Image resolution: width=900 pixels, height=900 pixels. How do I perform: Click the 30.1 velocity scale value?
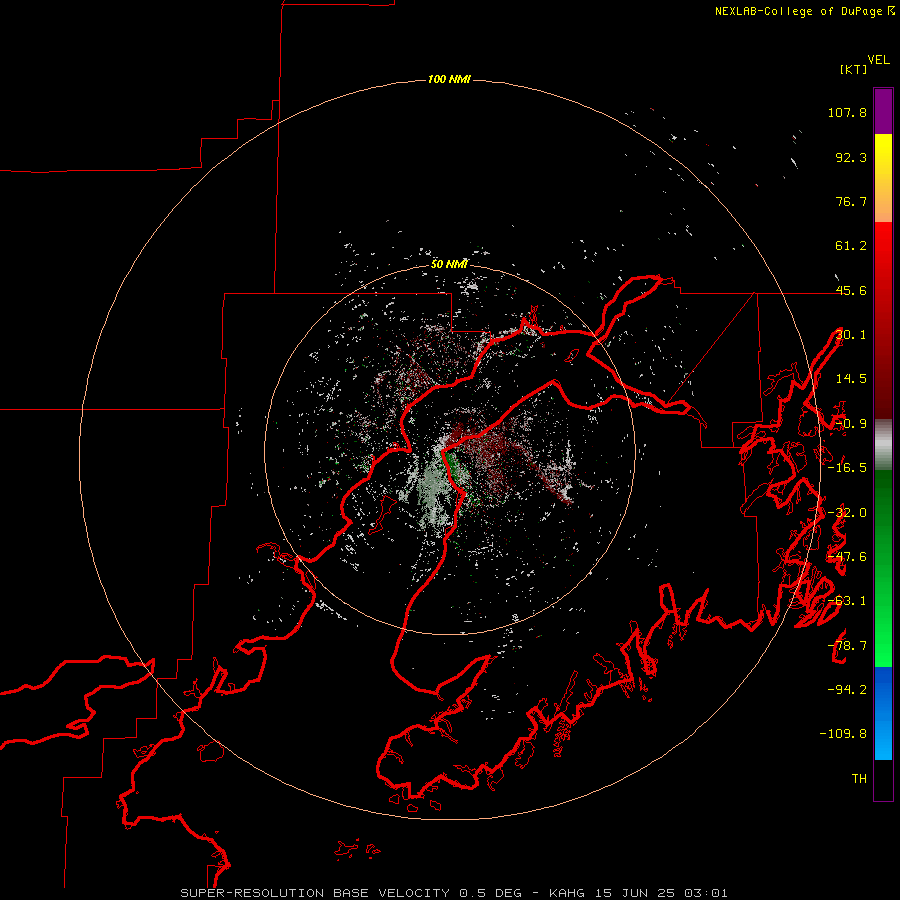(x=851, y=335)
